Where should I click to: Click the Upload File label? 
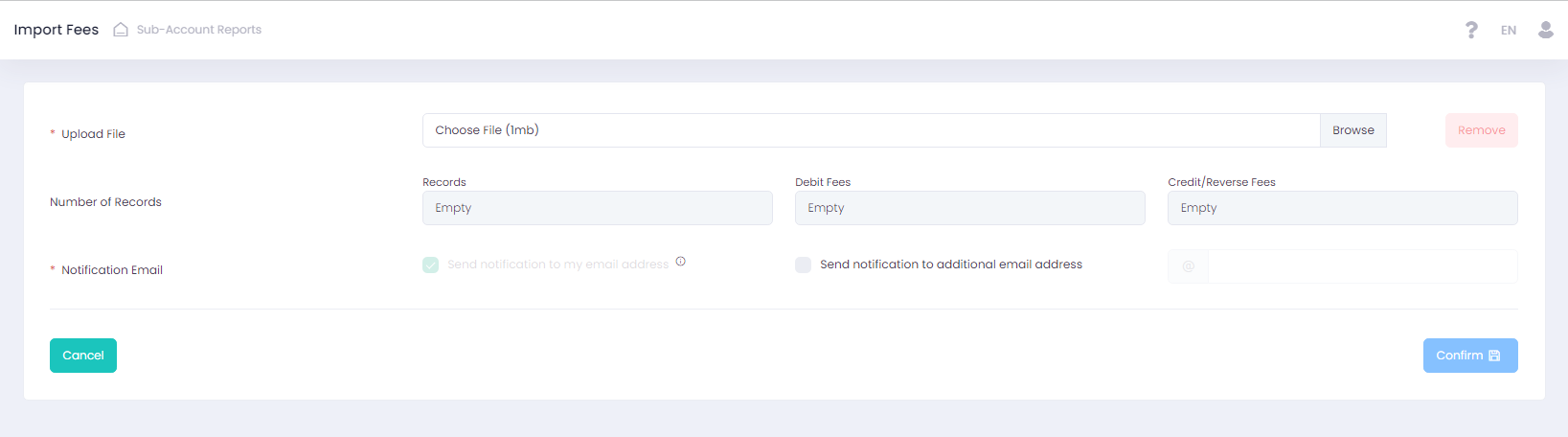(93, 134)
